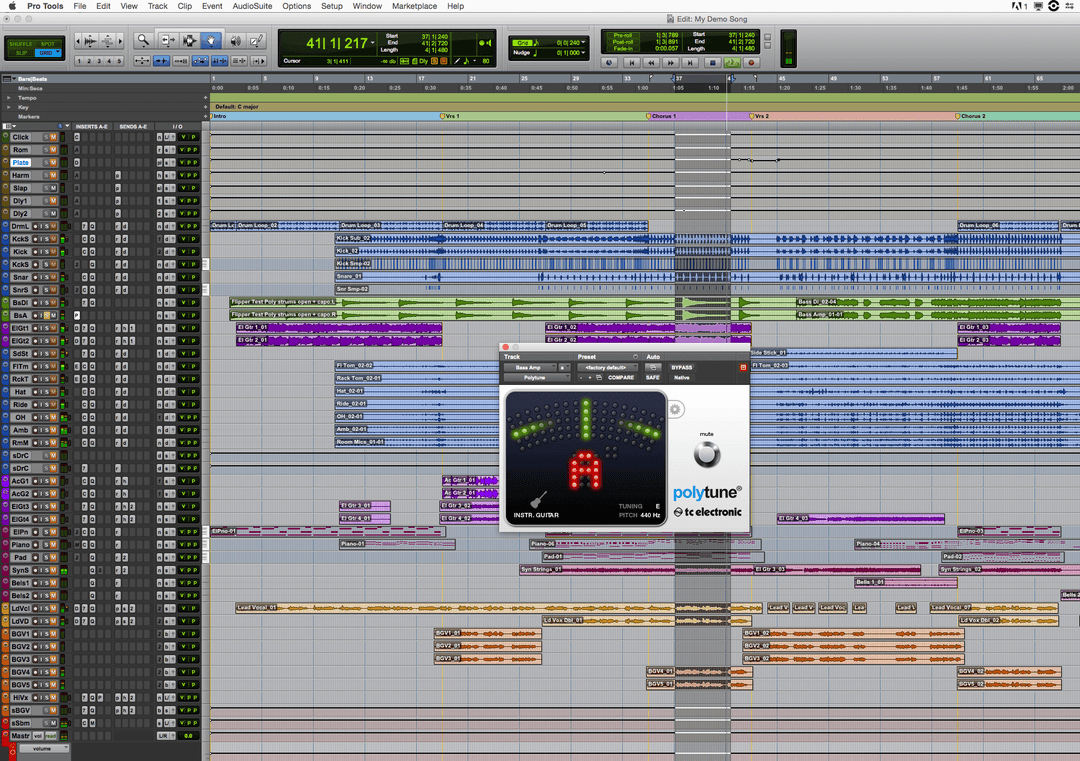Click the green Play transport button
This screenshot has height=761, width=1080.
tap(732, 63)
